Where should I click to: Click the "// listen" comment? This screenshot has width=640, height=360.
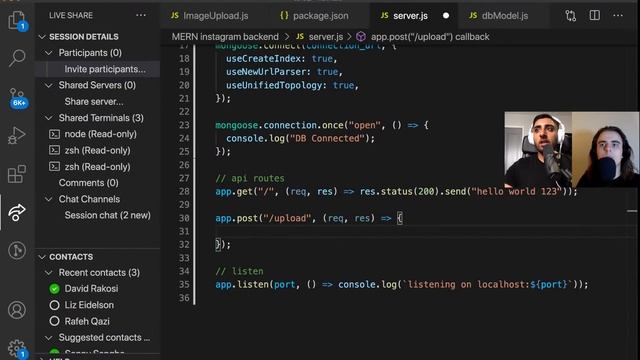239,271
